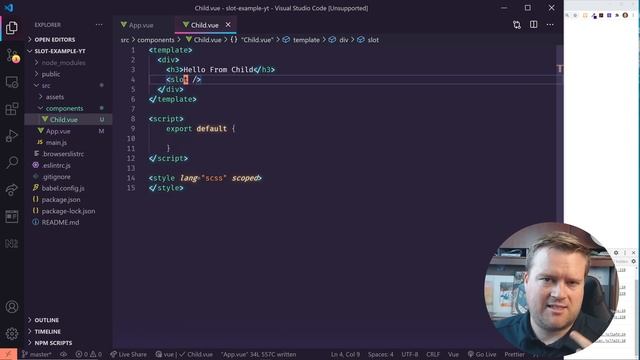640x360 pixels.
Task: Open .browserslistrc file
Action: [x=63, y=154]
